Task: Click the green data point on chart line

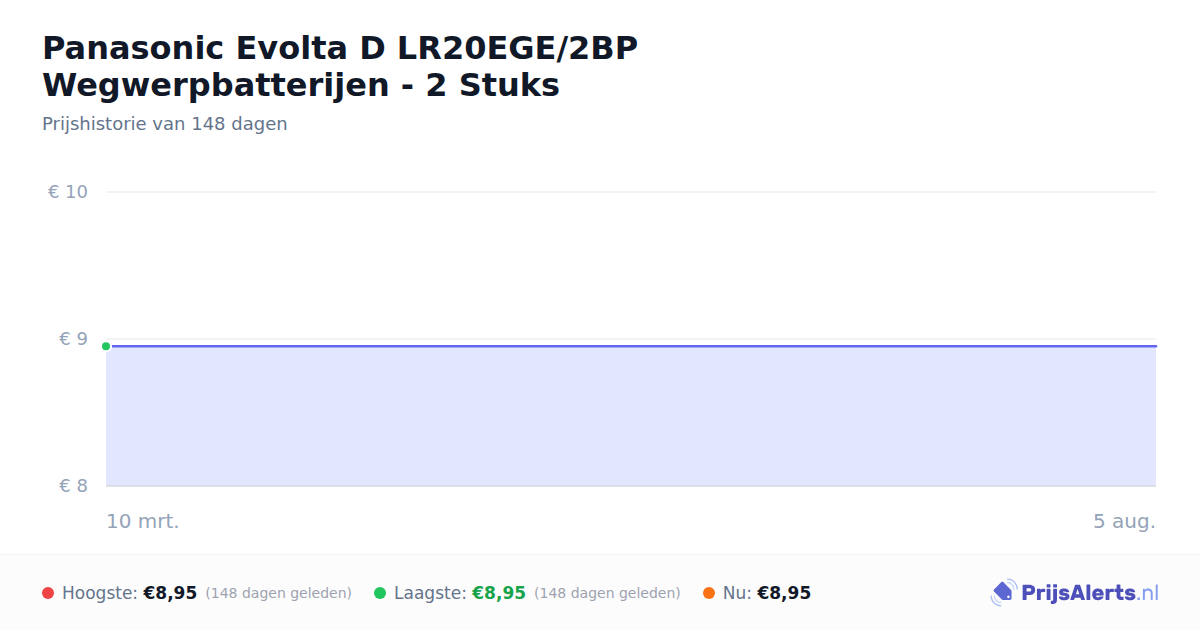Action: click(x=106, y=346)
